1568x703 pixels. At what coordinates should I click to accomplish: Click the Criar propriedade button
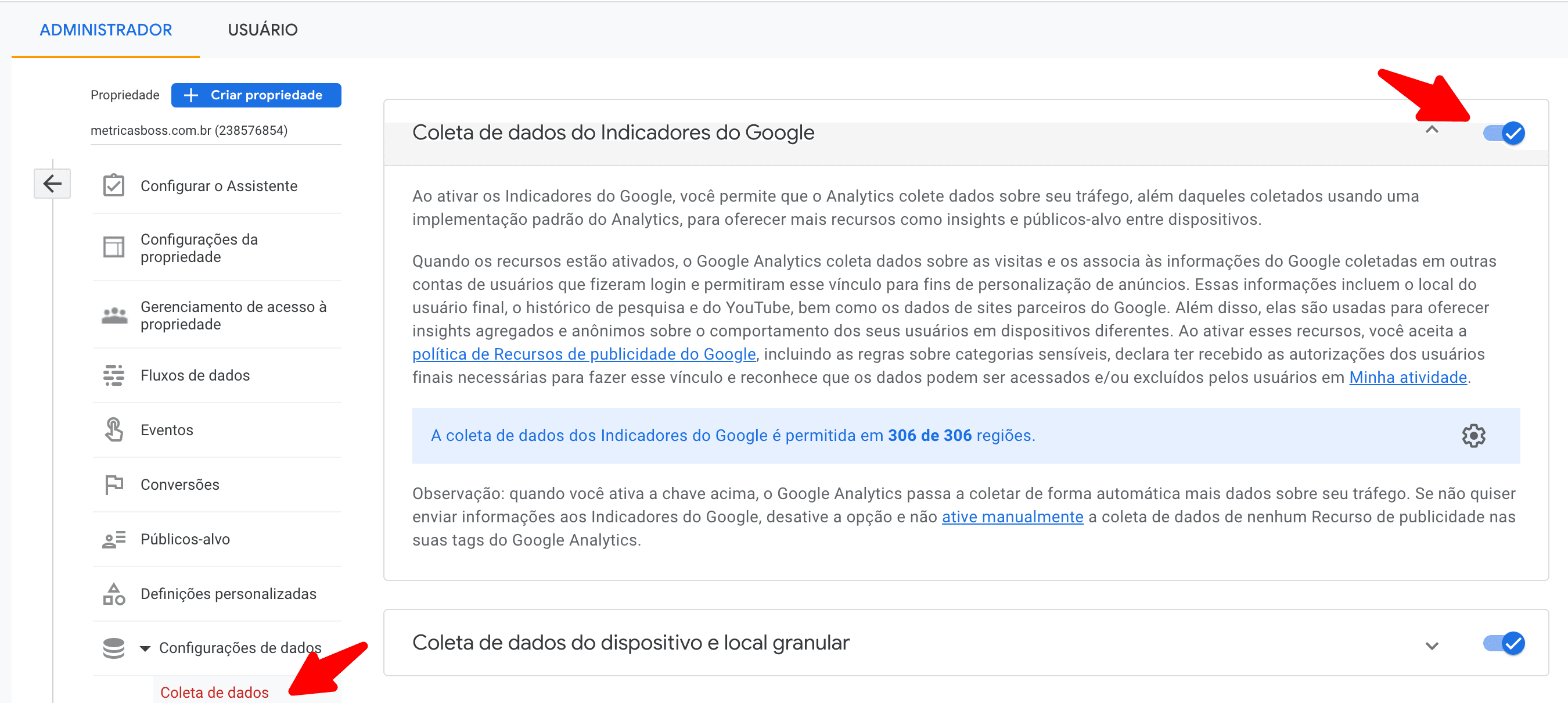[x=256, y=95]
